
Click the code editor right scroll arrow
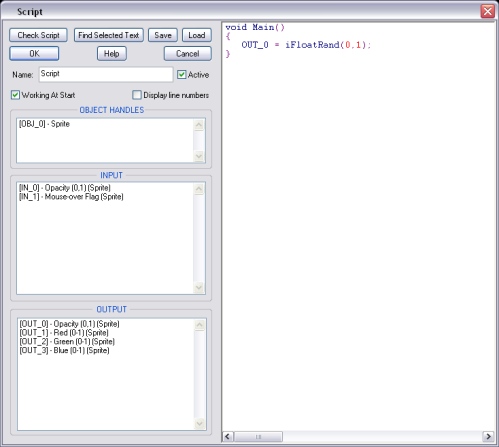tap(488, 436)
